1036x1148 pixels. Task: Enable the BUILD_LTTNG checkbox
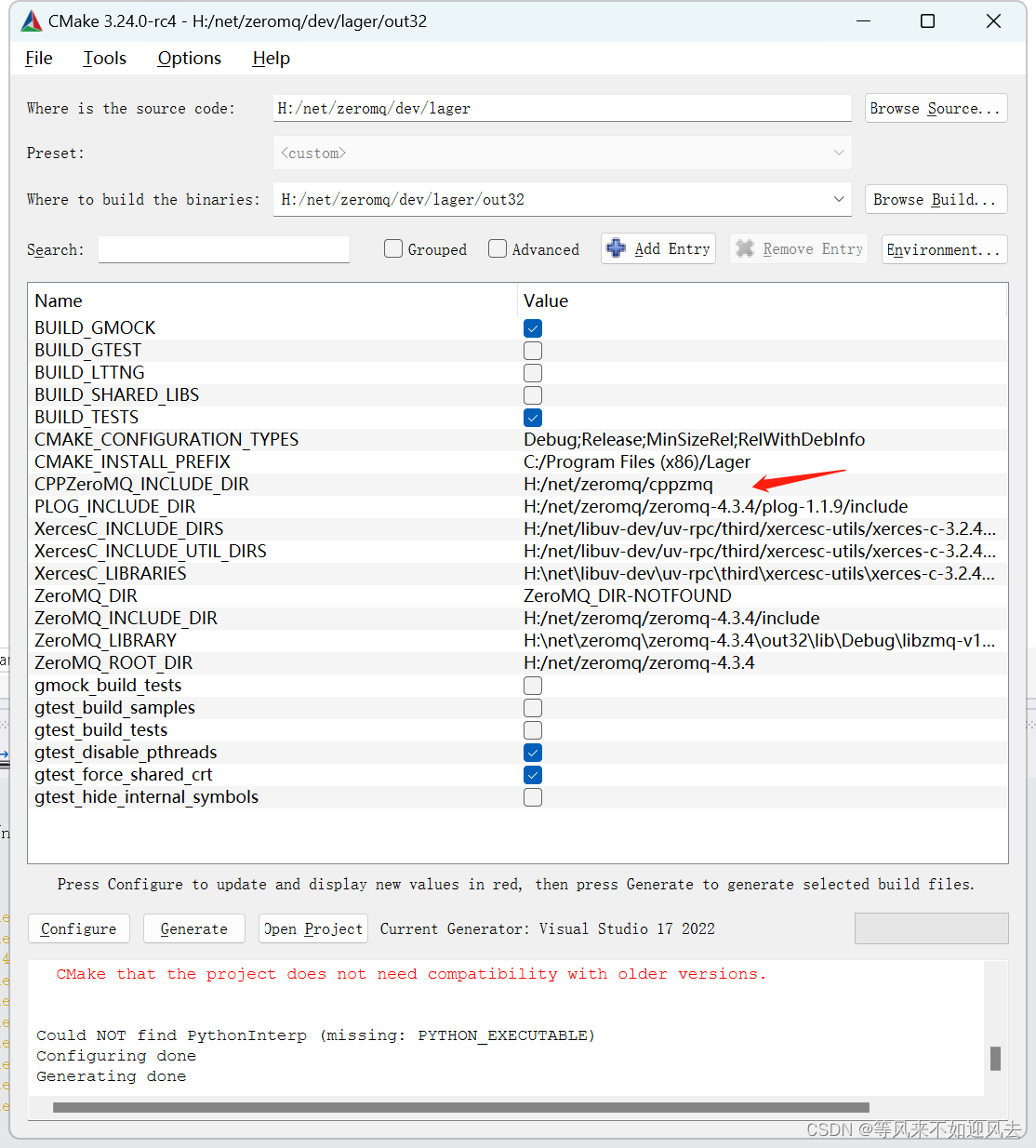click(533, 373)
